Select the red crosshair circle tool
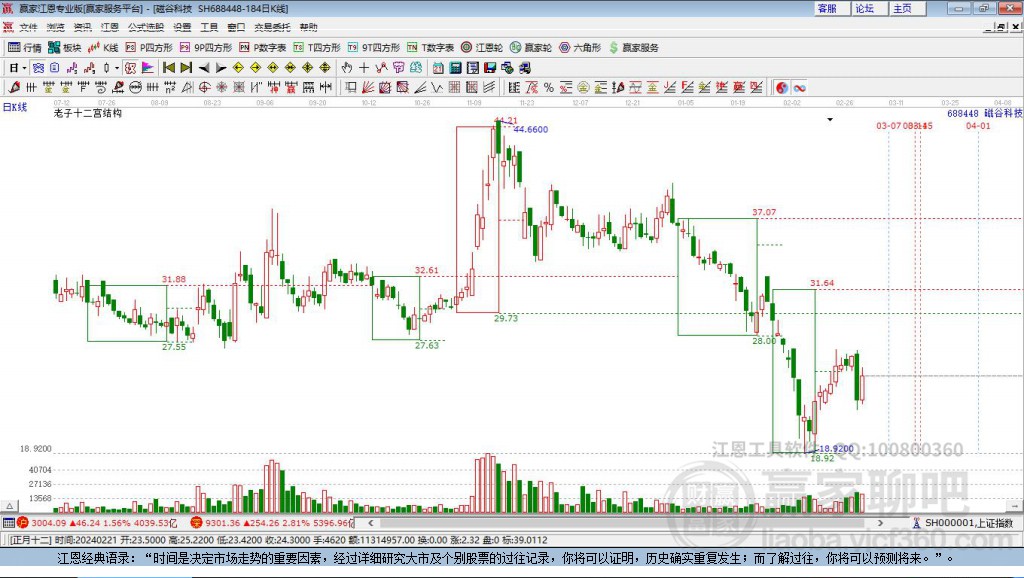Image resolution: width=1024 pixels, height=578 pixels. tap(204, 87)
